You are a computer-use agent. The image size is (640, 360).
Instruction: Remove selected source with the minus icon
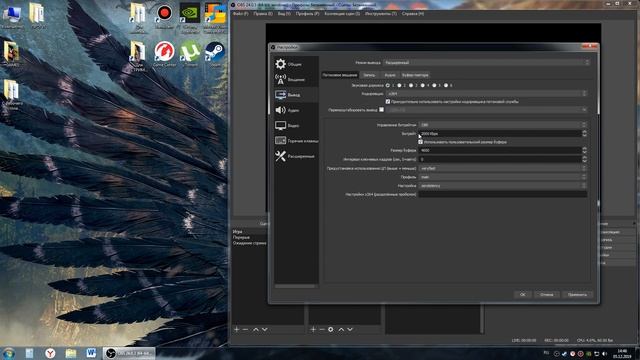[322, 329]
